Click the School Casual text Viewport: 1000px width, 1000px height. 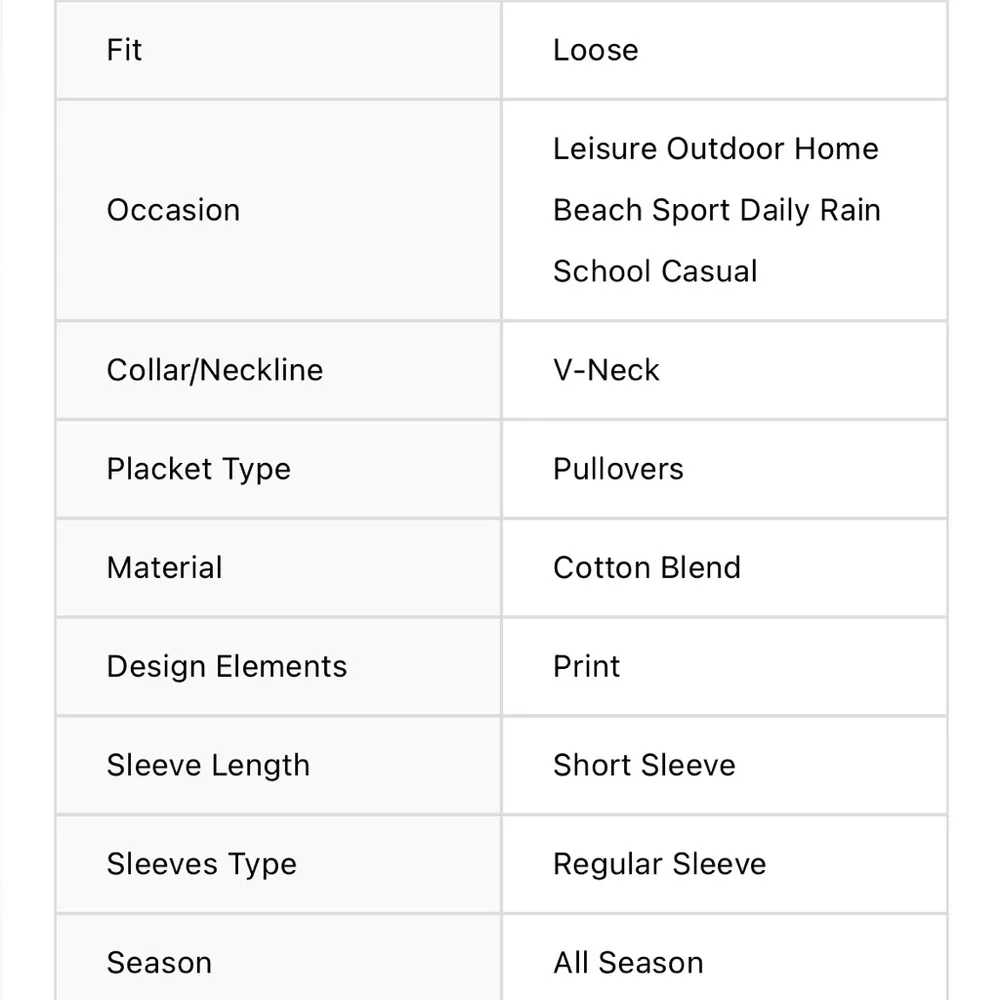coord(655,271)
